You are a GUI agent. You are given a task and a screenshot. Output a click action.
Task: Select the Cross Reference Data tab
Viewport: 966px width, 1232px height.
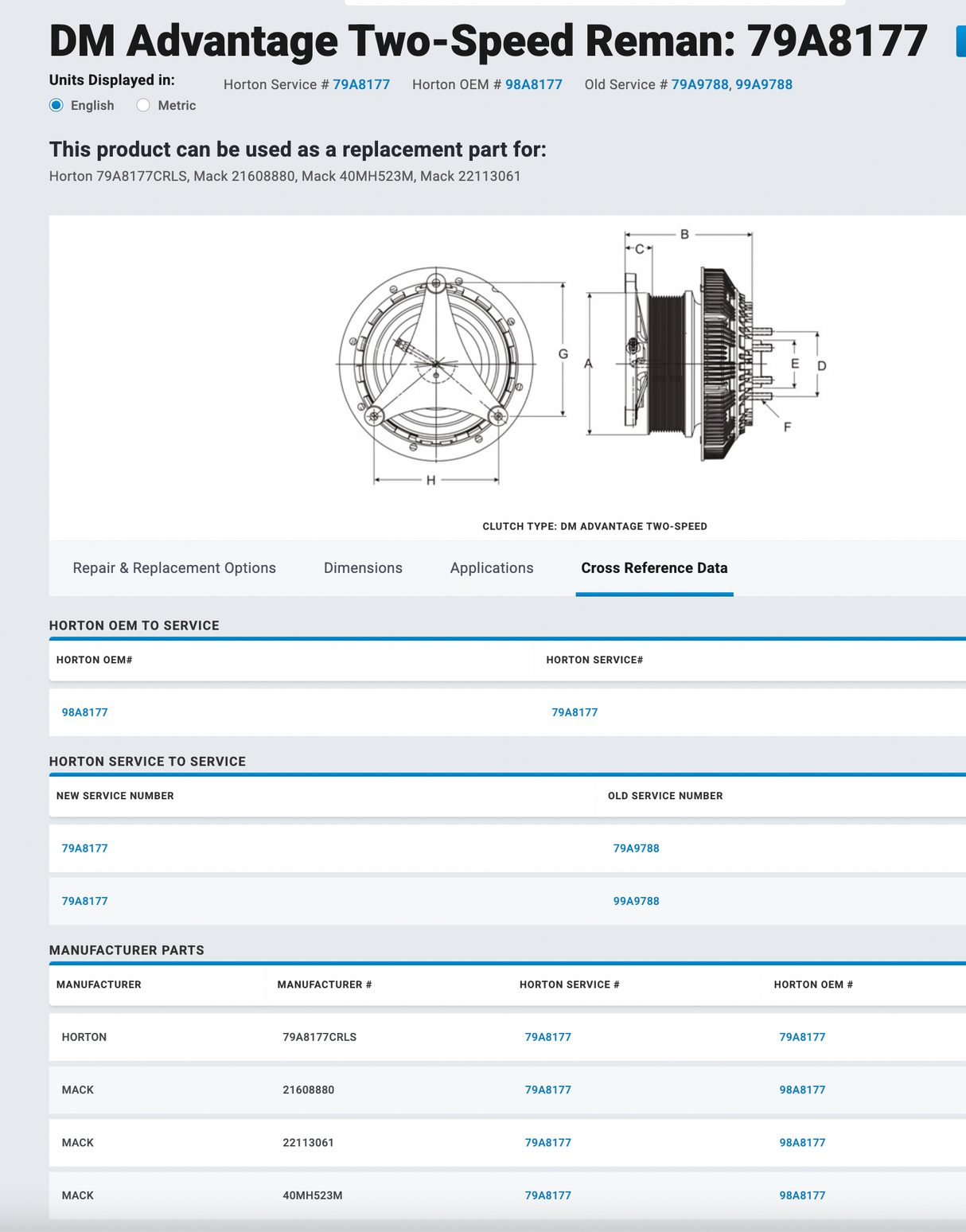[x=654, y=568]
